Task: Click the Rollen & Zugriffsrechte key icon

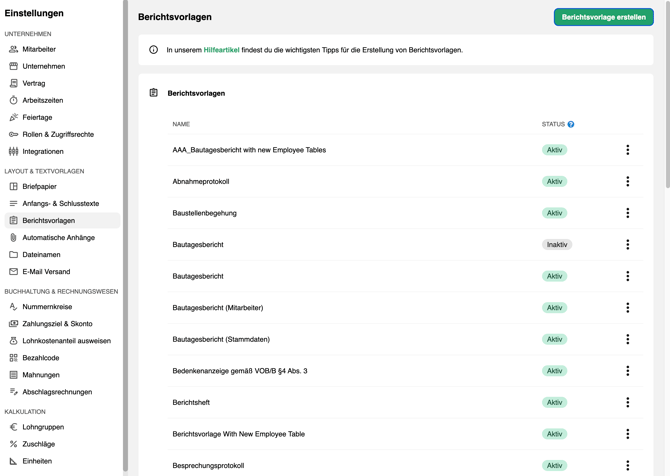Action: tap(14, 134)
